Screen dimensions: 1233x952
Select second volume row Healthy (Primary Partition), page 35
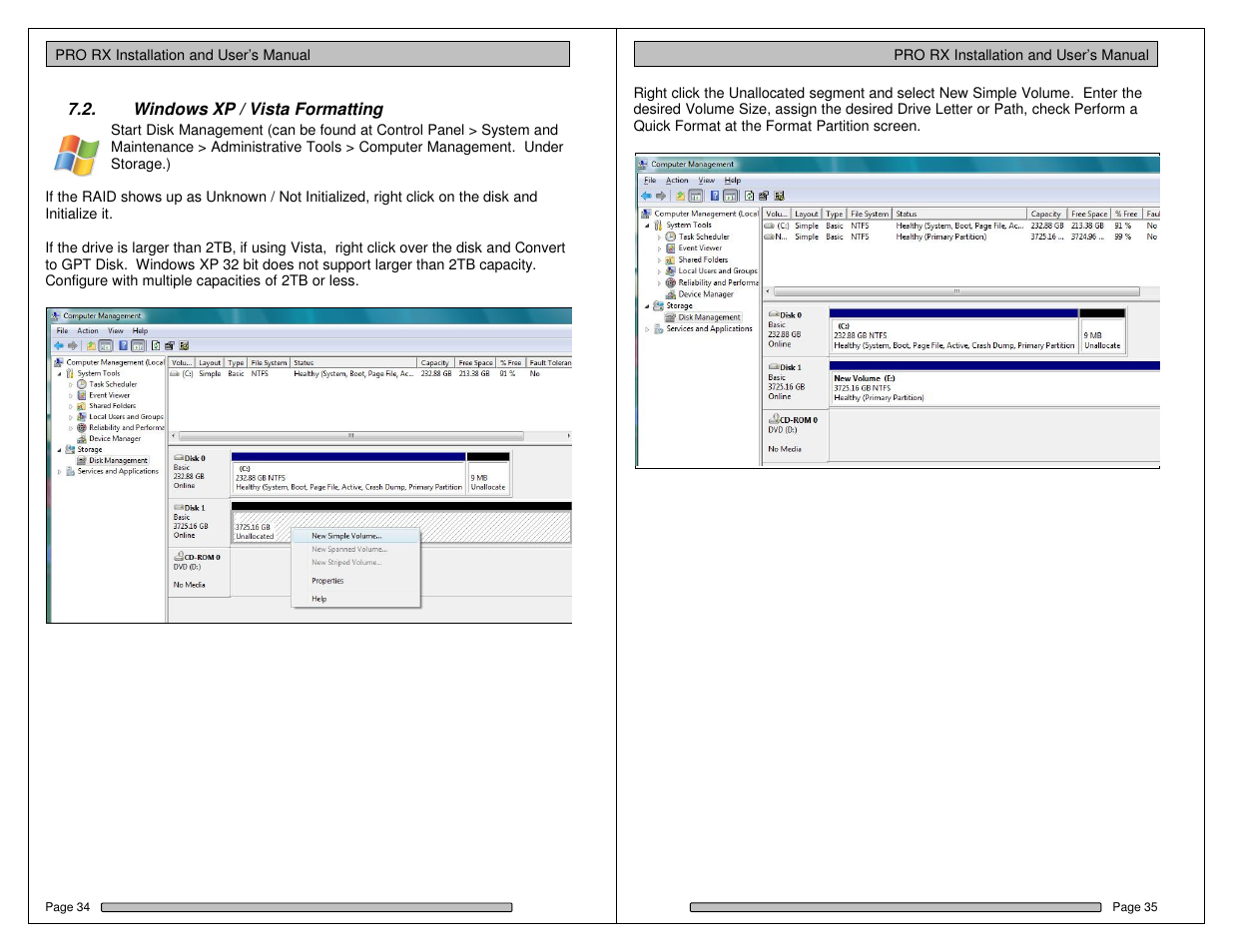pyautogui.click(x=961, y=238)
